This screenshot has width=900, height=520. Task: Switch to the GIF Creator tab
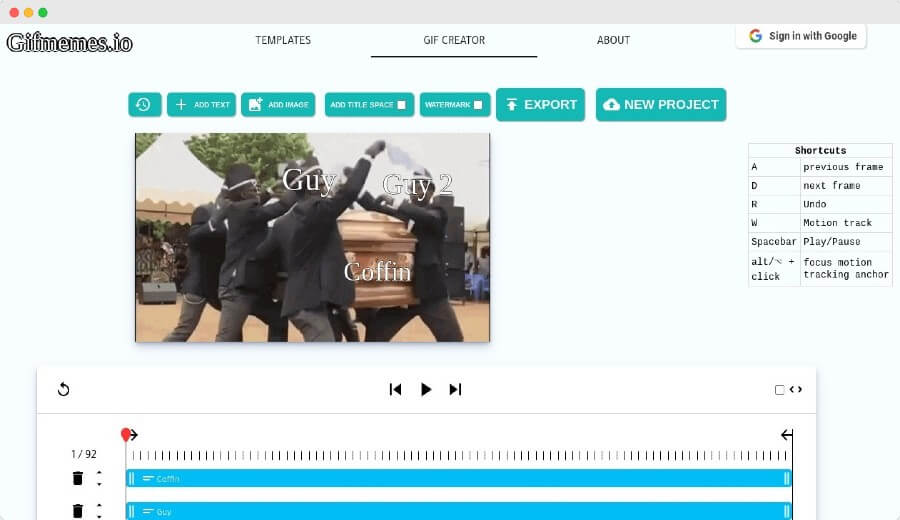tap(454, 40)
